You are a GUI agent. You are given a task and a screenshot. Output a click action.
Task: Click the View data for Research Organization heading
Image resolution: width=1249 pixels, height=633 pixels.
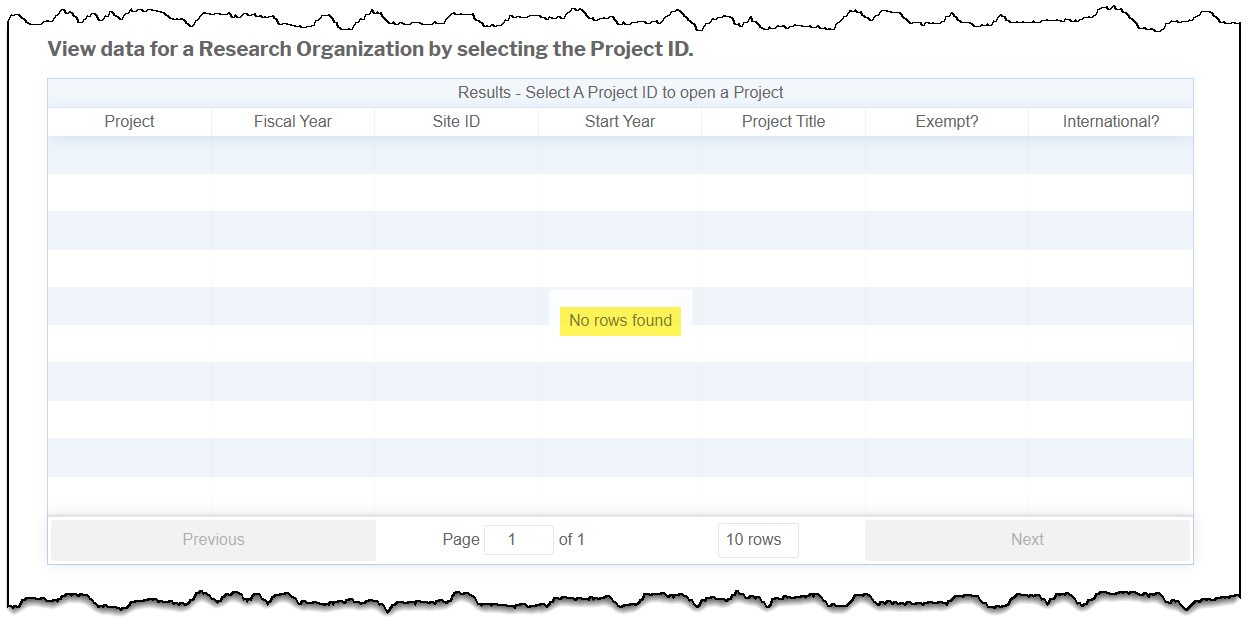pyautogui.click(x=370, y=49)
